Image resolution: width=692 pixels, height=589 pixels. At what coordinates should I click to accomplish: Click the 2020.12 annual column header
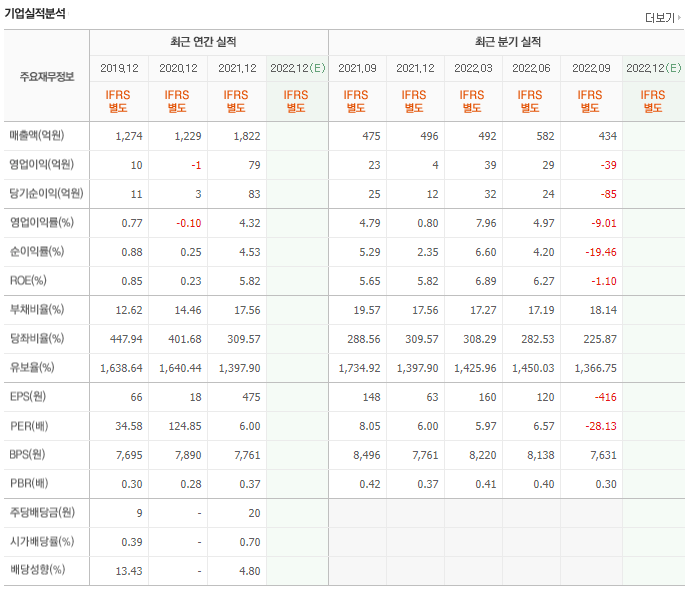pos(178,68)
